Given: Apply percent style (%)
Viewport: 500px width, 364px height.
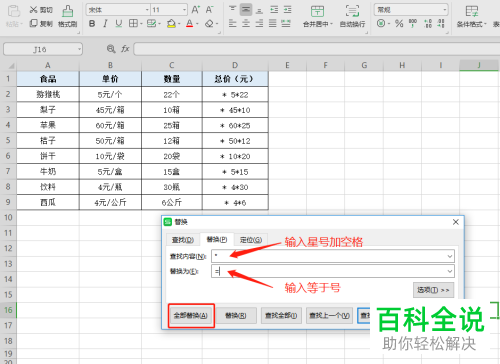Looking at the screenshot, I should pyautogui.click(x=399, y=24).
